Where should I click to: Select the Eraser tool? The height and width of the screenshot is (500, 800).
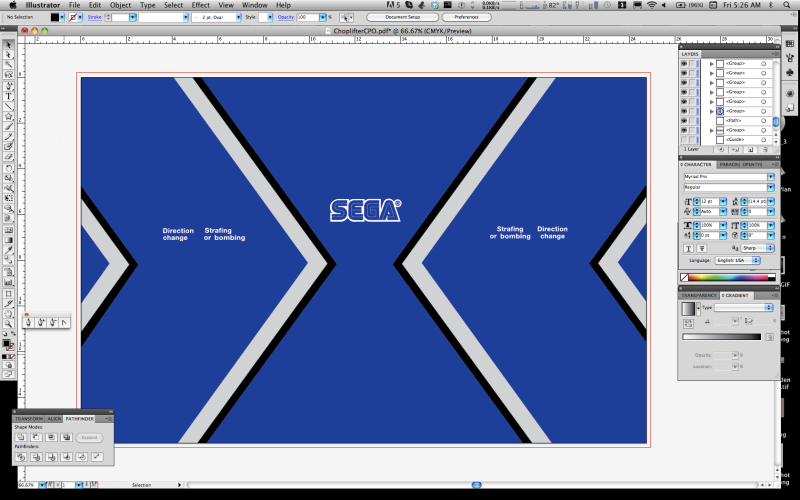pyautogui.click(x=8, y=157)
